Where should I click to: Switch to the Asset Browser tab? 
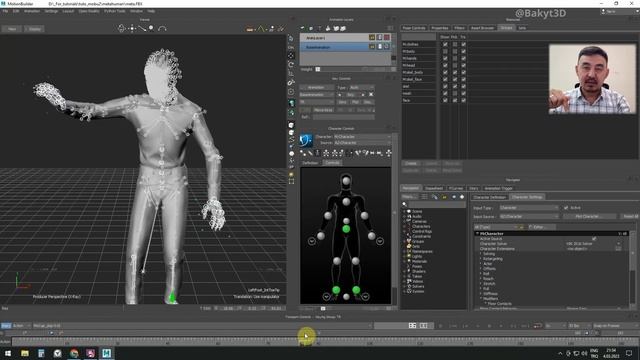pos(482,28)
